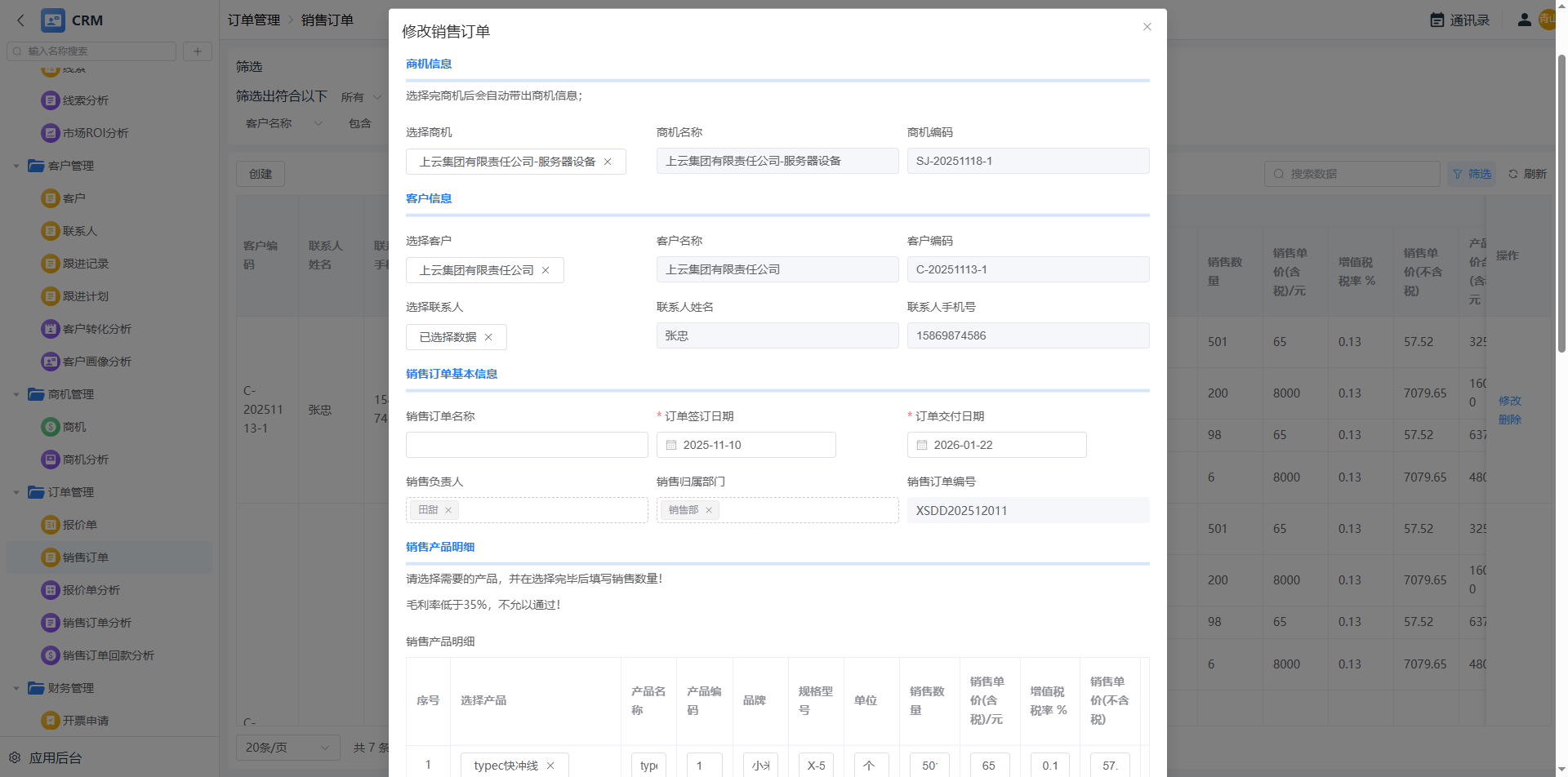Viewport: 1568px width, 777px height.
Task: Open 报价单 in the sidebar
Action: 79,525
